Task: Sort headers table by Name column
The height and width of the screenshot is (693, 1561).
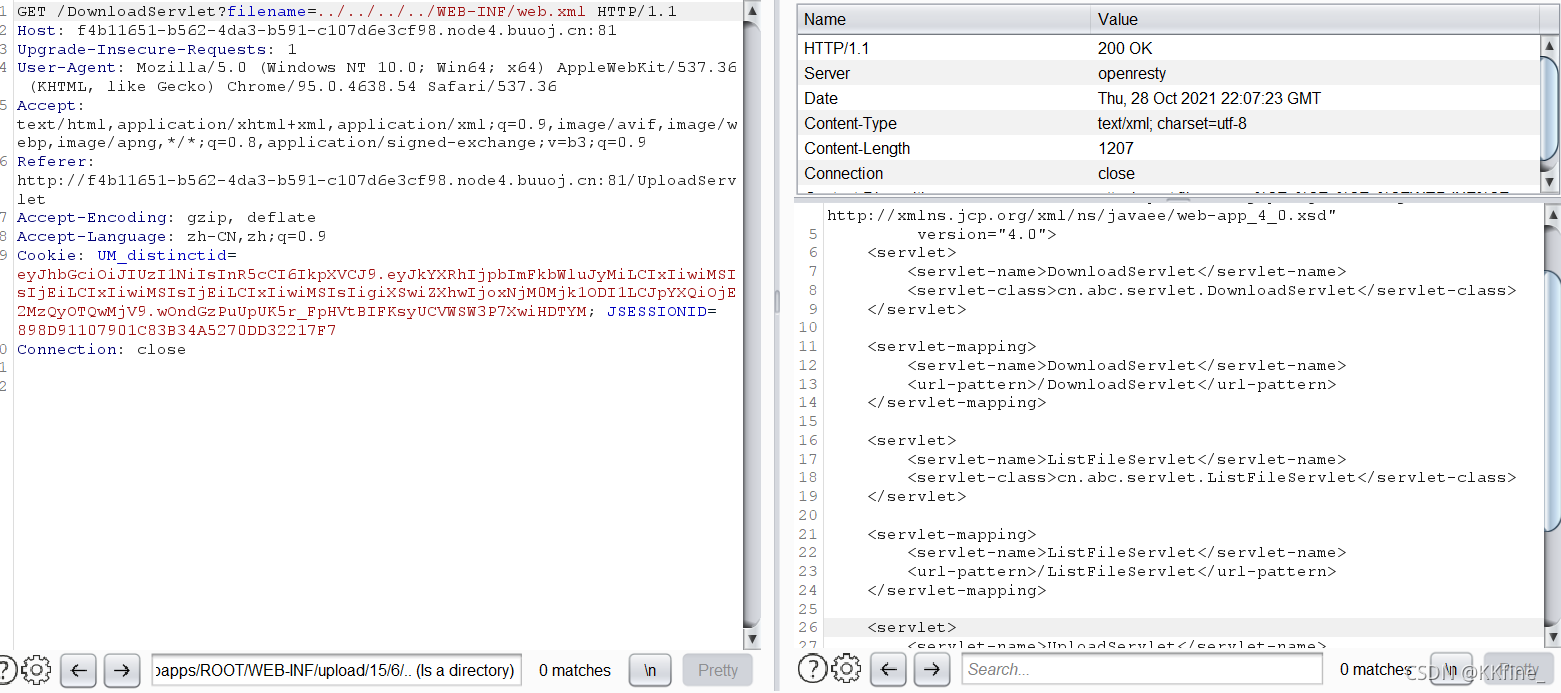Action: (944, 19)
